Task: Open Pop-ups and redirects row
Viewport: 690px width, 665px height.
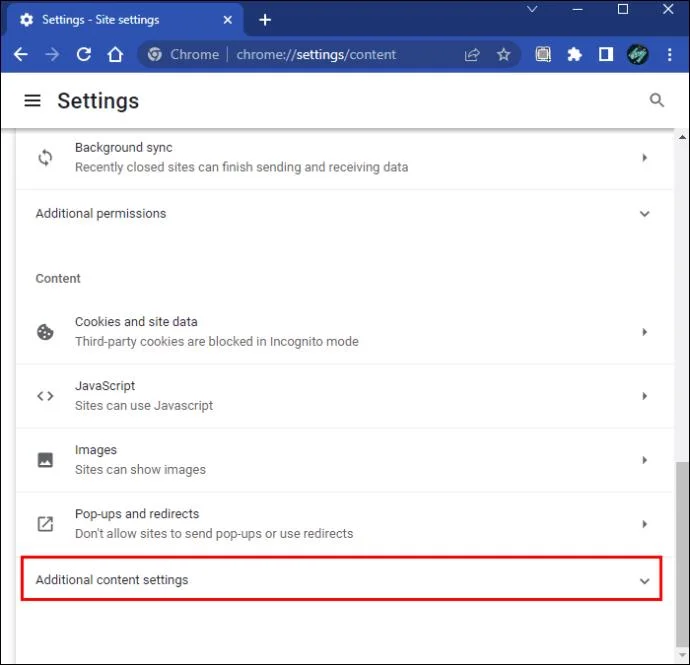Action: tap(345, 524)
